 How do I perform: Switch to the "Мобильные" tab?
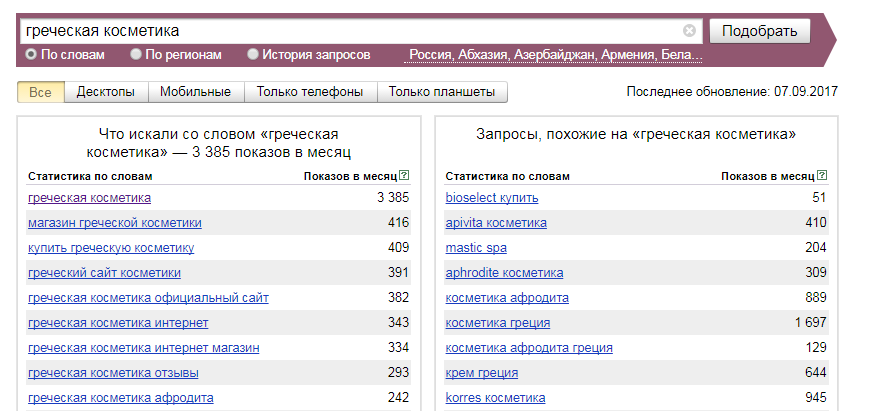(196, 92)
